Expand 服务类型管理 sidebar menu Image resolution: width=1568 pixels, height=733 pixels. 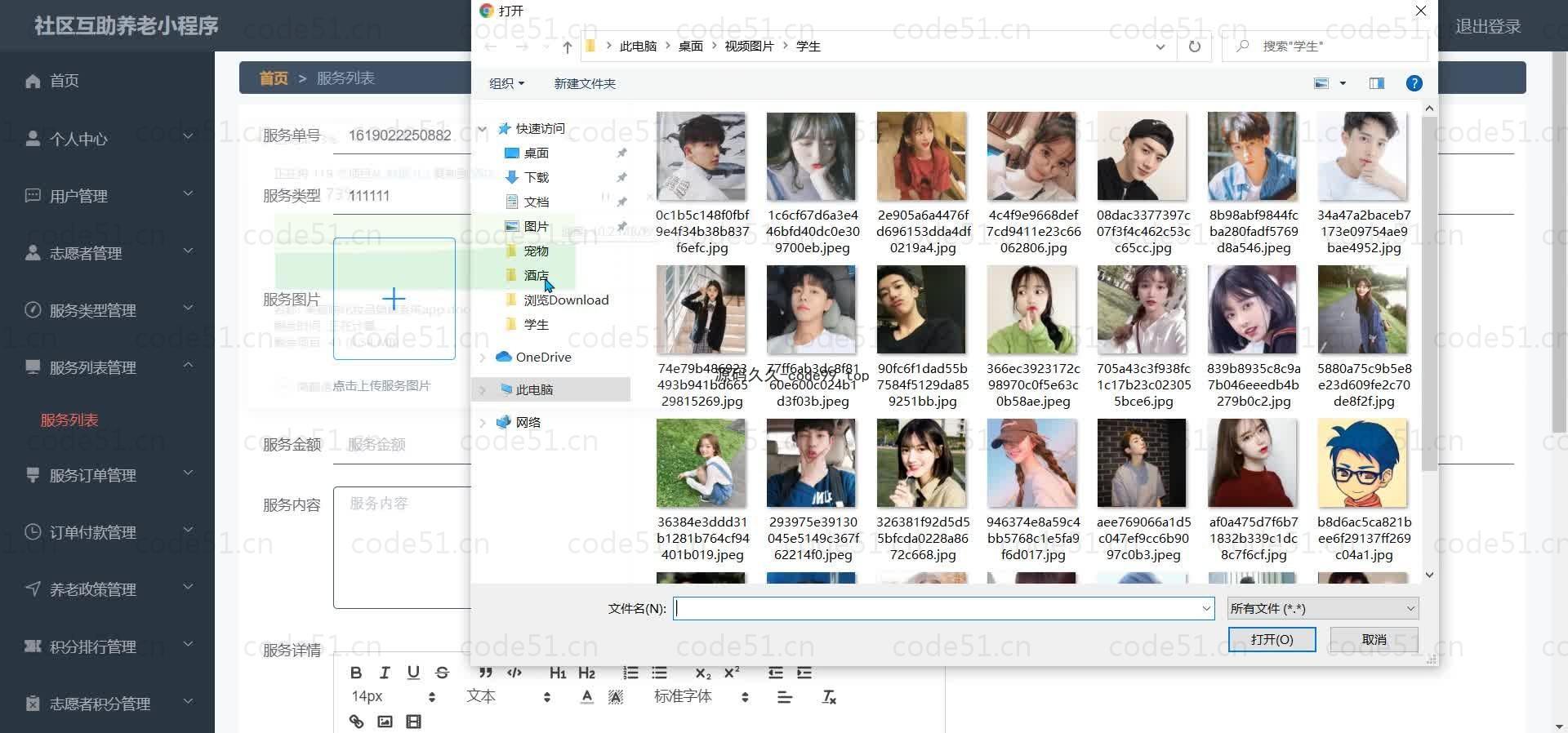coord(107,309)
